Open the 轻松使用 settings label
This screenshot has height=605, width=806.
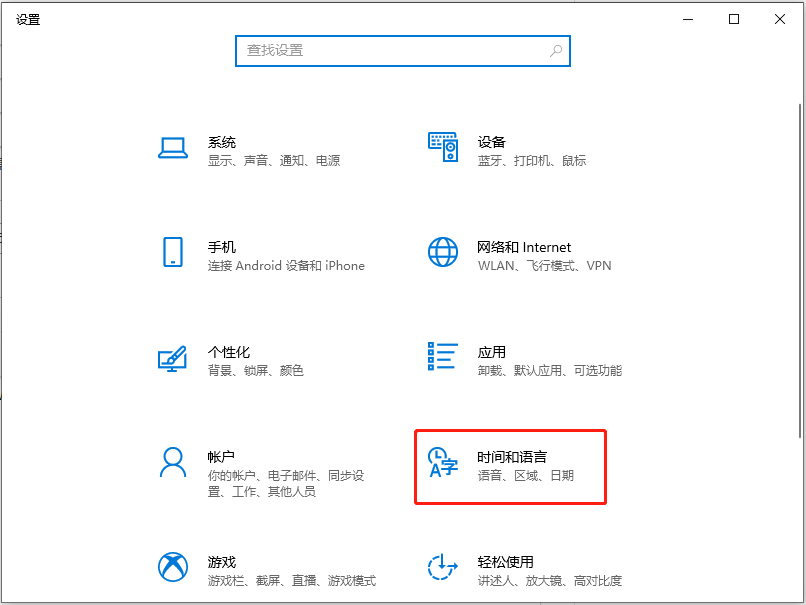(505, 562)
